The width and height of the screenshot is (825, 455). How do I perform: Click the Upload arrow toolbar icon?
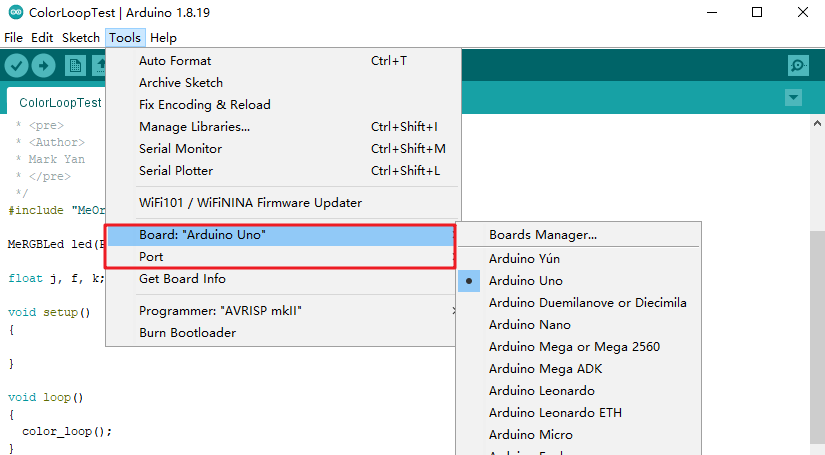(x=44, y=66)
